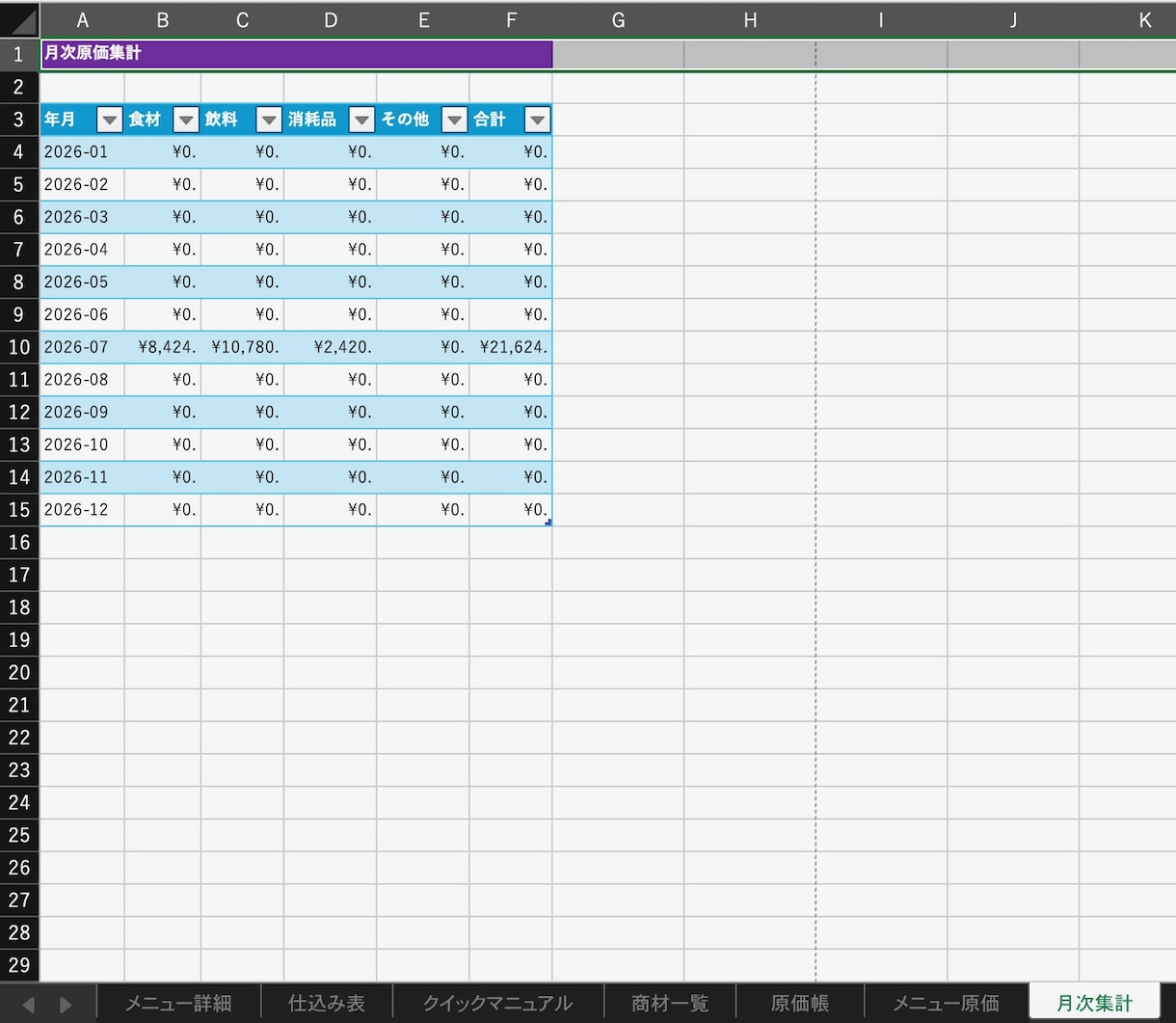
Task: Open the 飲料 column filter dropdown
Action: (269, 120)
